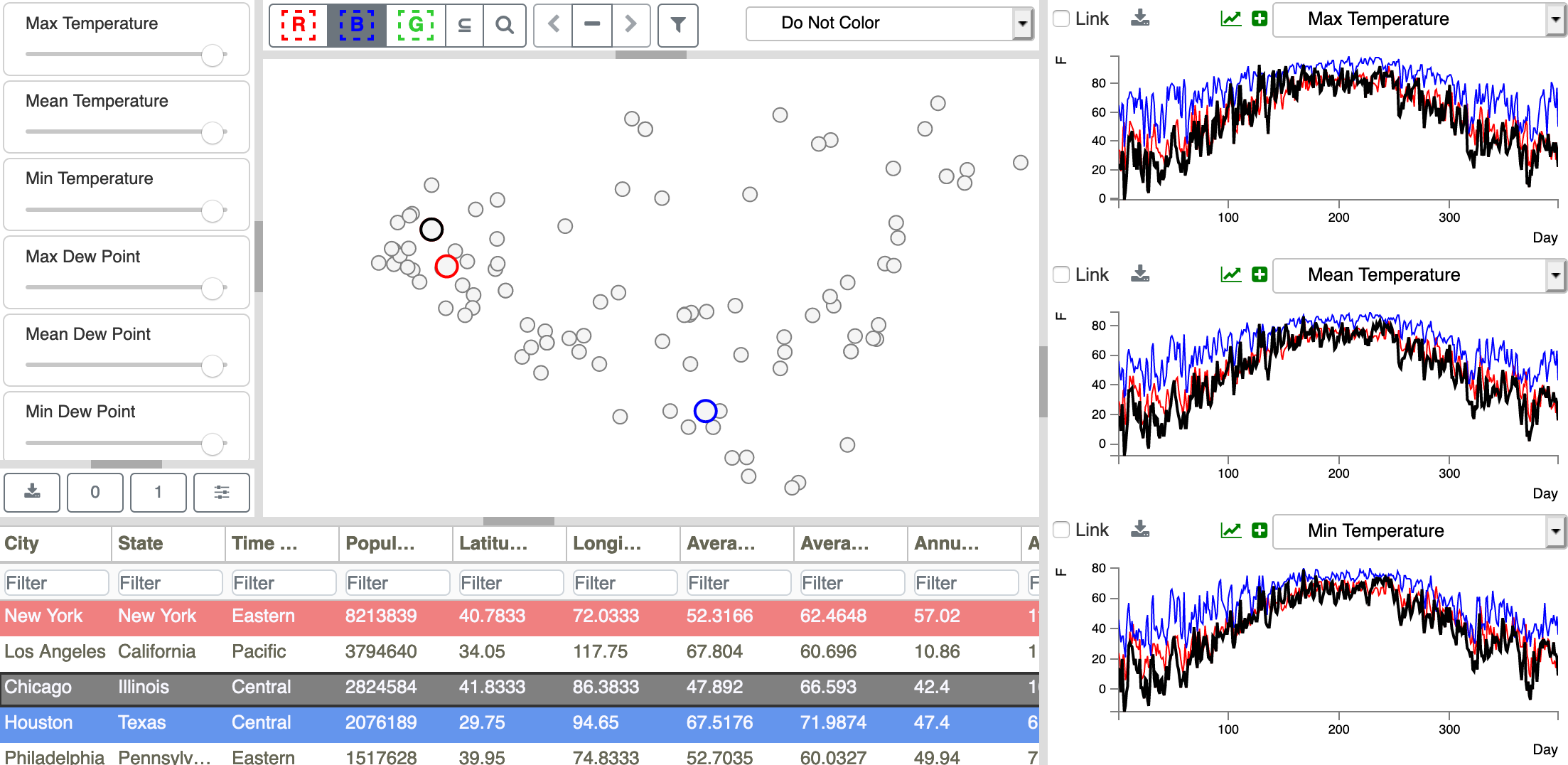Click the red highlighted point in scatterplot
1568x765 pixels.
(446, 267)
